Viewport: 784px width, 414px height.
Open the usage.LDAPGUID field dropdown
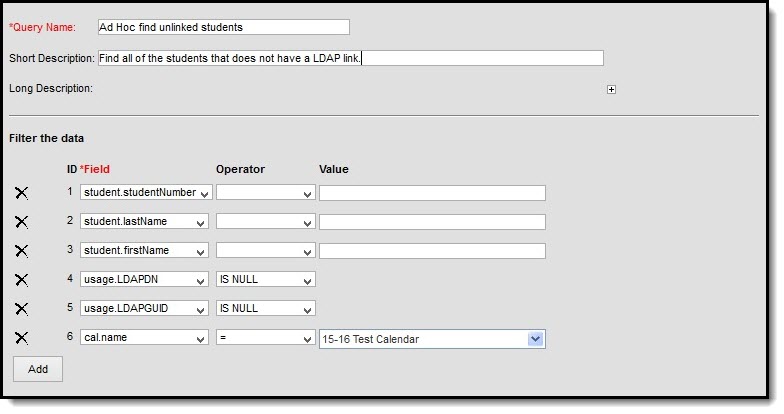[146, 309]
